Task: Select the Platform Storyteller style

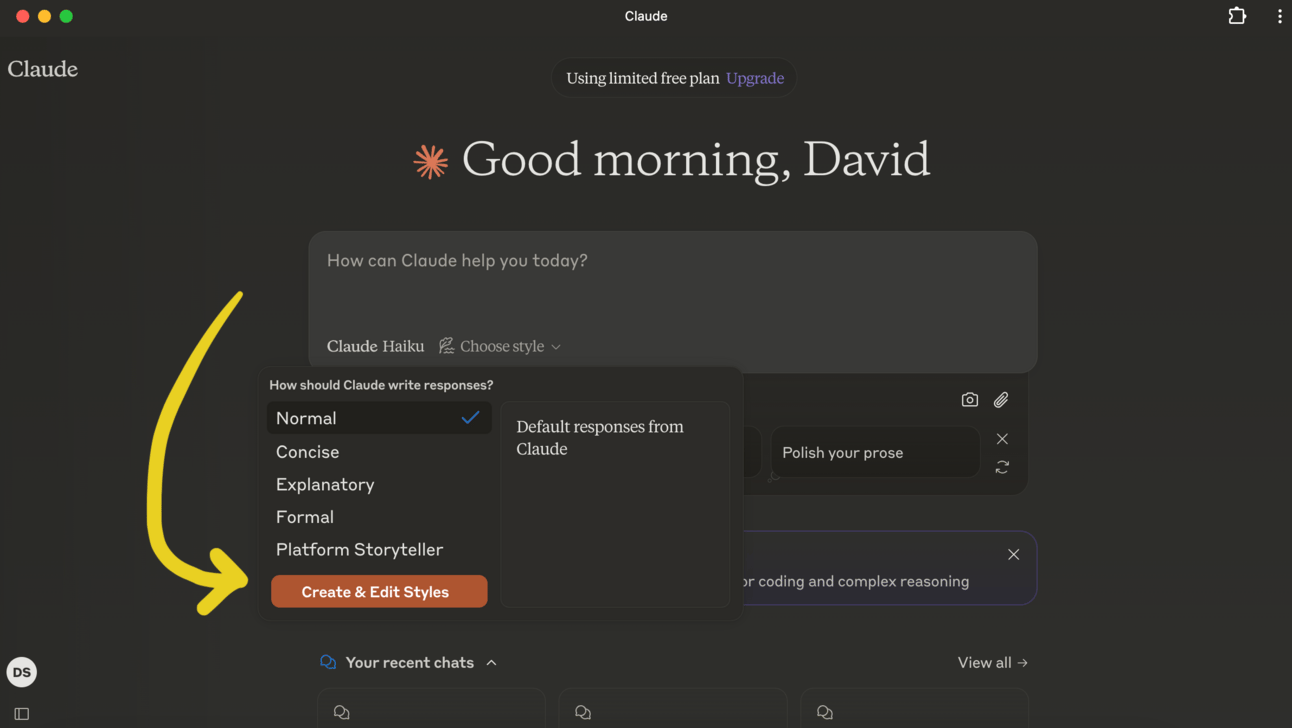Action: [379, 549]
